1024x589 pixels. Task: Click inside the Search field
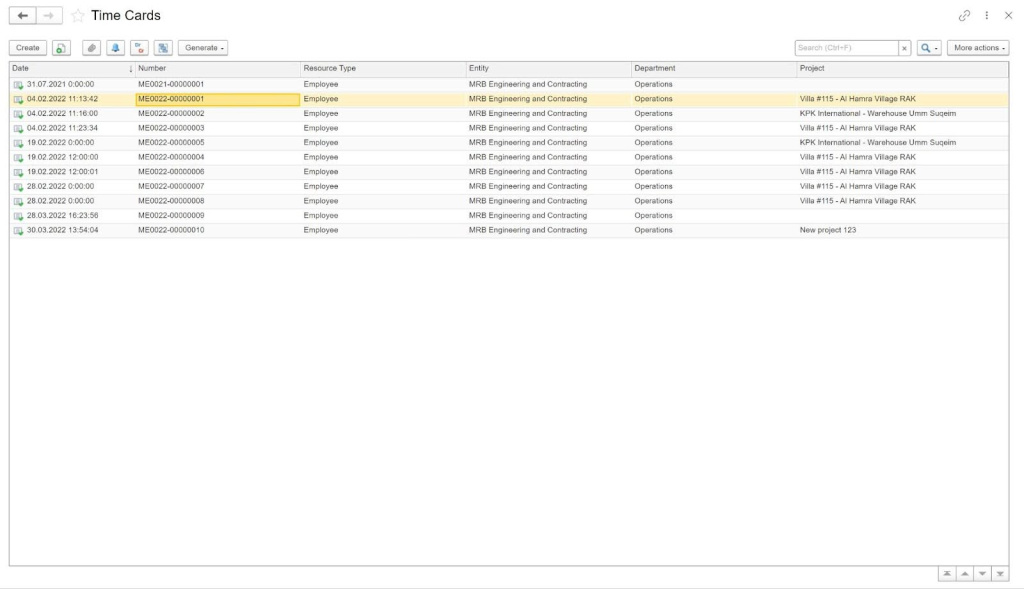(846, 48)
